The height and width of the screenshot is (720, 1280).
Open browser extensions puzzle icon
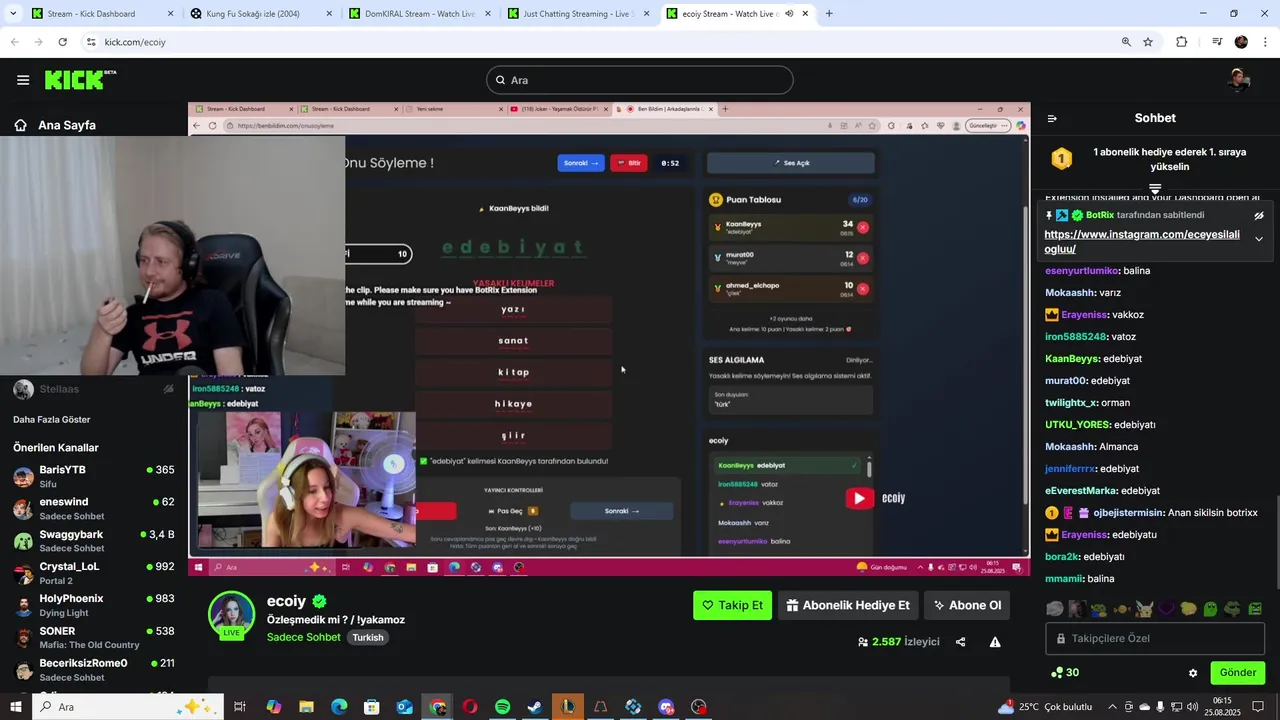1182,42
